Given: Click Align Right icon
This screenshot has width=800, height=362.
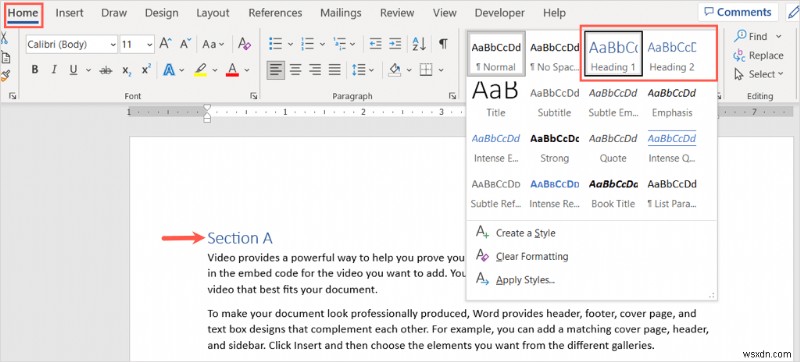Looking at the screenshot, I should coord(315,70).
